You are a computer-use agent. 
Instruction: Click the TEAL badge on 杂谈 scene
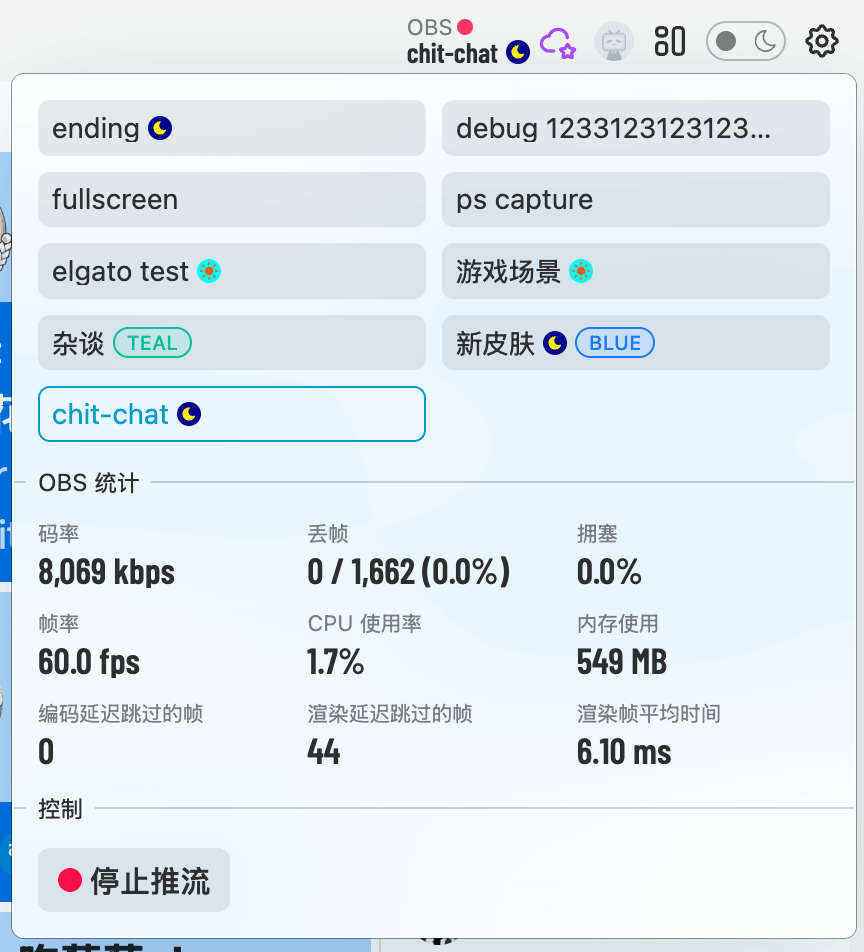[x=152, y=342]
